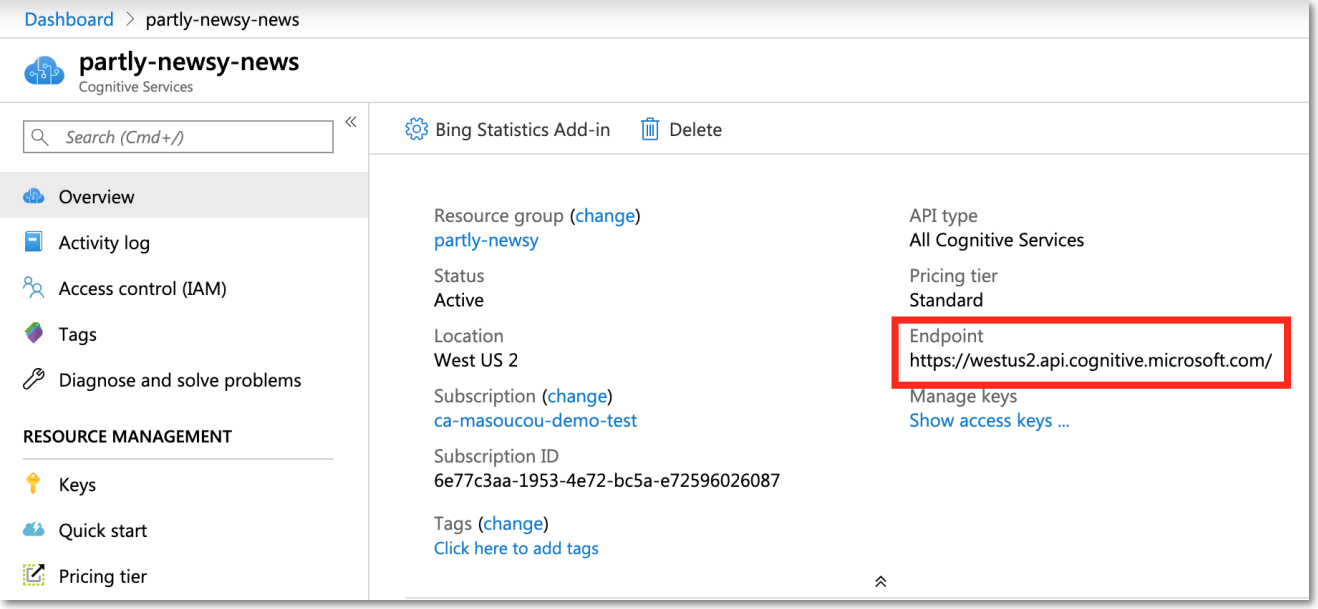Click the RESOURCE MANAGEMENT section header
Screen dimensions: 1318x609
127,436
